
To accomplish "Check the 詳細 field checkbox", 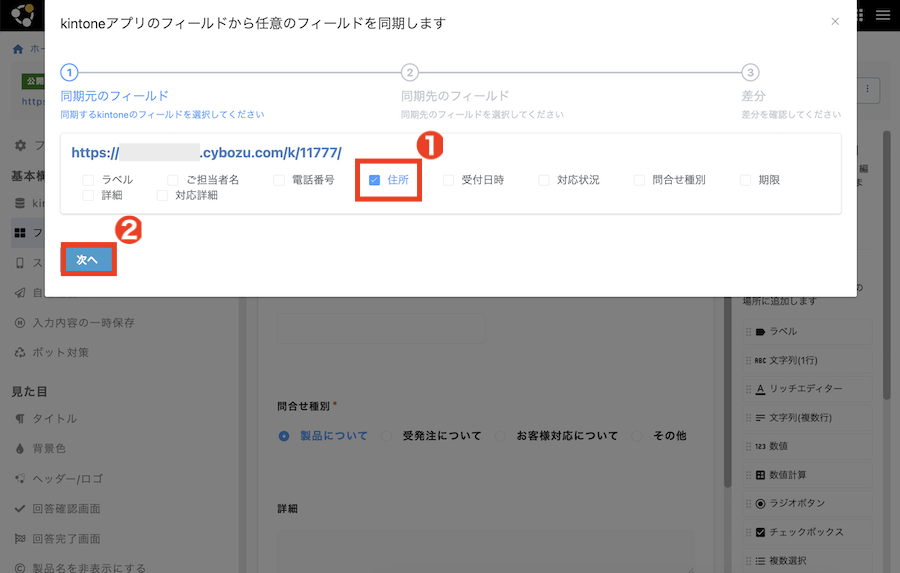I will coord(88,196).
